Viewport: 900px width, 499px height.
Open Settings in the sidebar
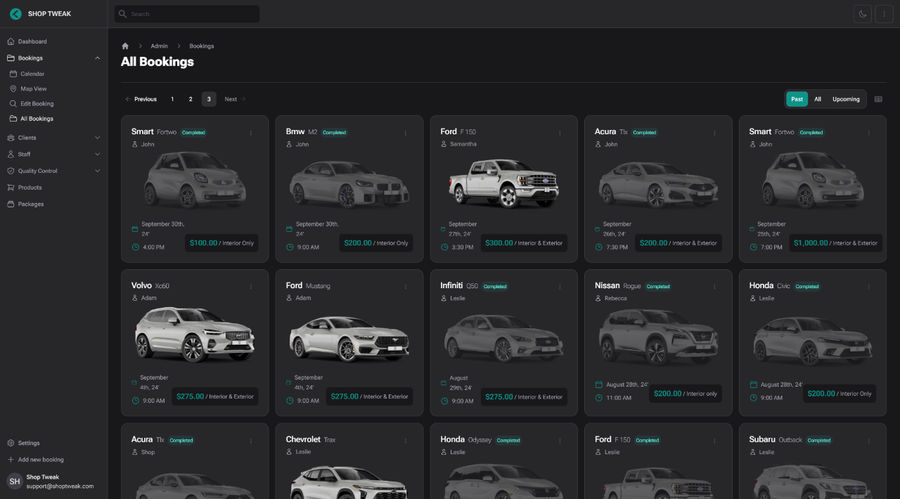coord(29,443)
